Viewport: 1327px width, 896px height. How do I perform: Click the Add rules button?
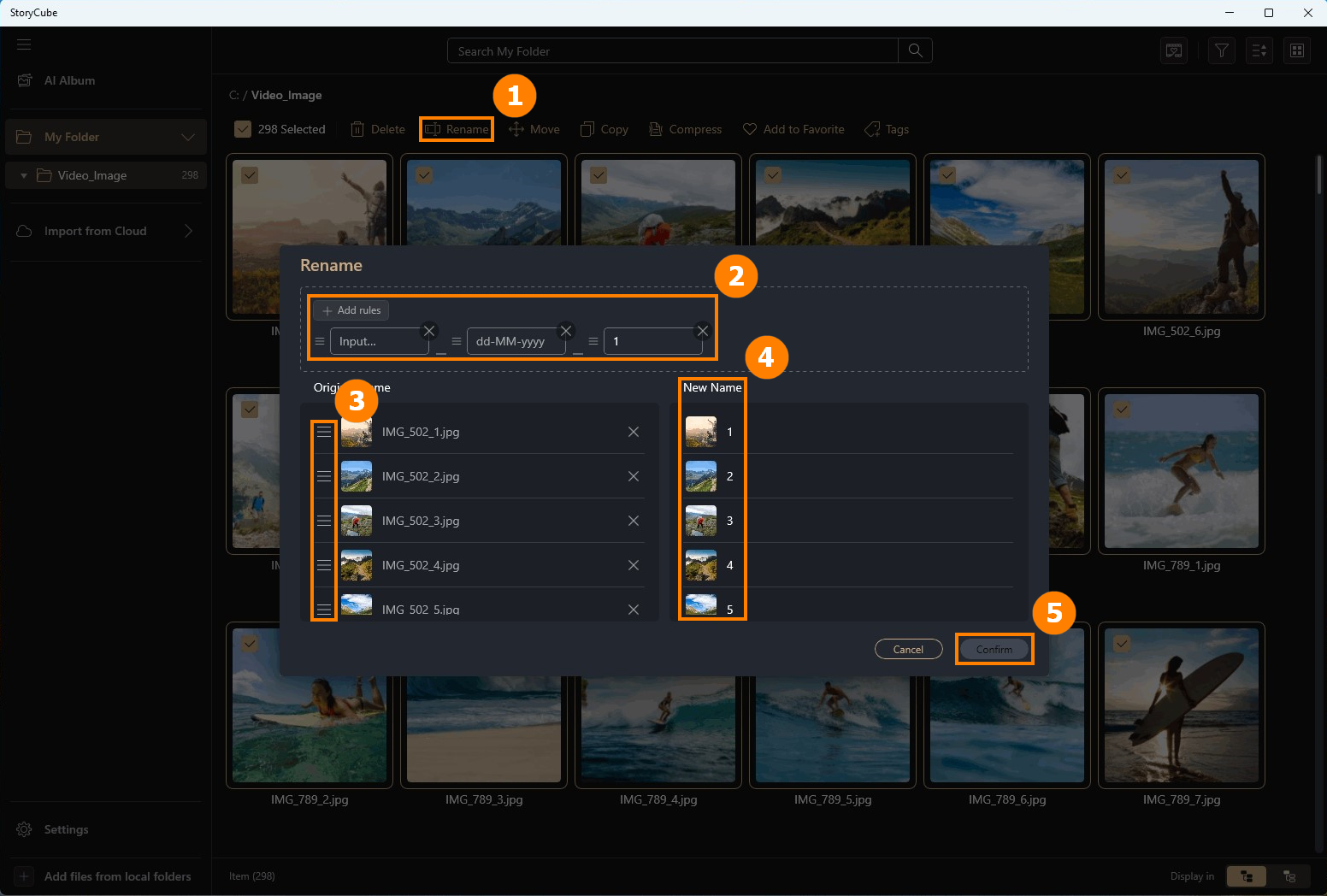pos(351,310)
